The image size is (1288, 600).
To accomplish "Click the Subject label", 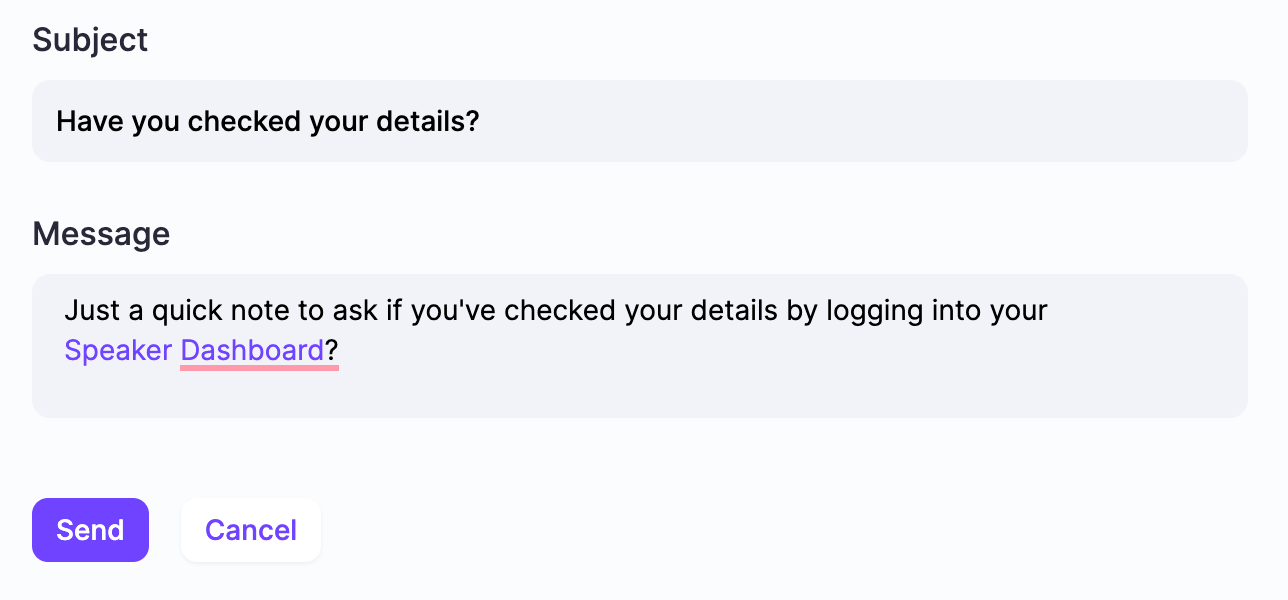I will click(x=90, y=40).
